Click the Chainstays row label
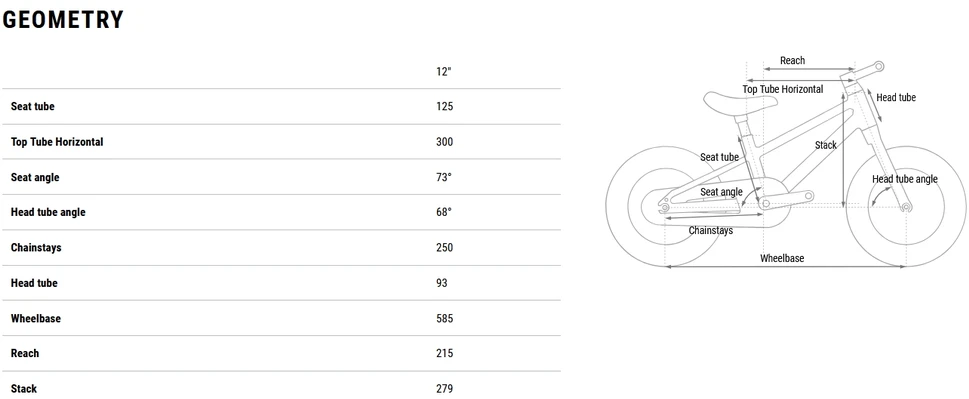 click(36, 248)
